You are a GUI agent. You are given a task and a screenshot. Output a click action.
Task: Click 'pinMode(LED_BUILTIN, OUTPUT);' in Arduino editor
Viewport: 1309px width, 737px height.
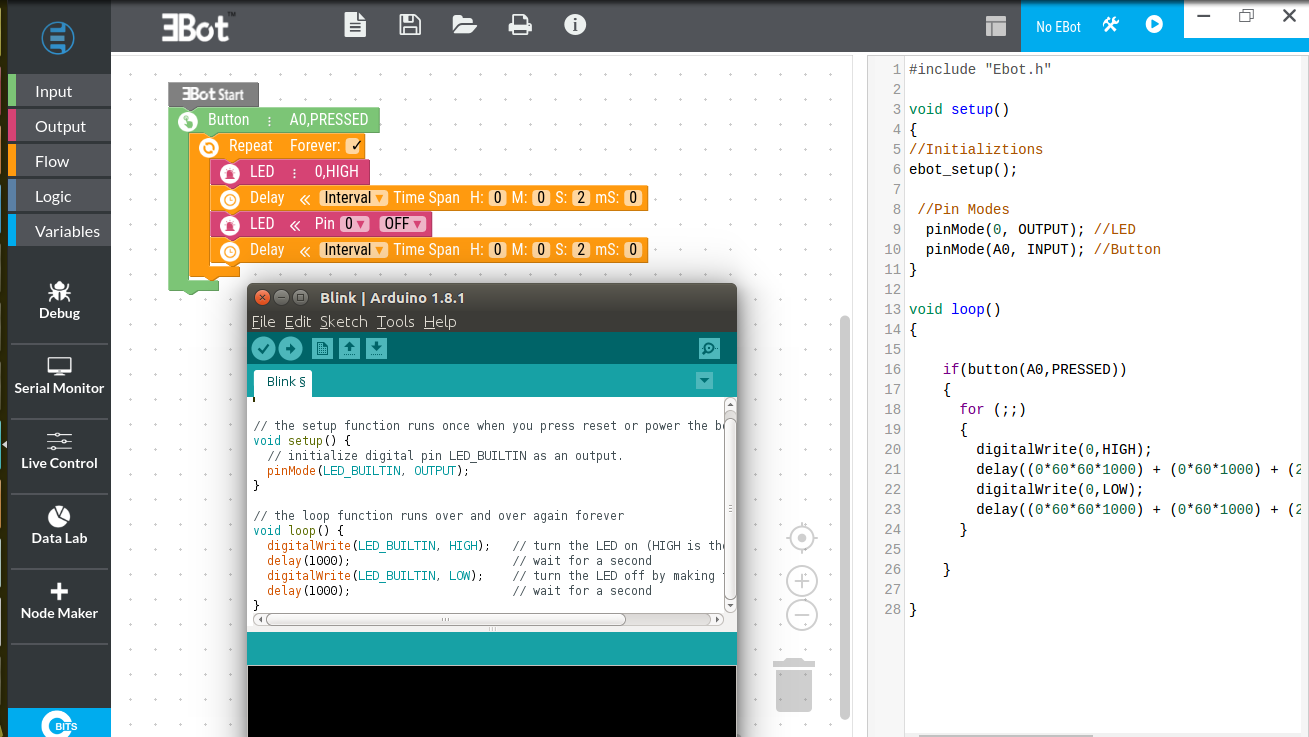(368, 471)
